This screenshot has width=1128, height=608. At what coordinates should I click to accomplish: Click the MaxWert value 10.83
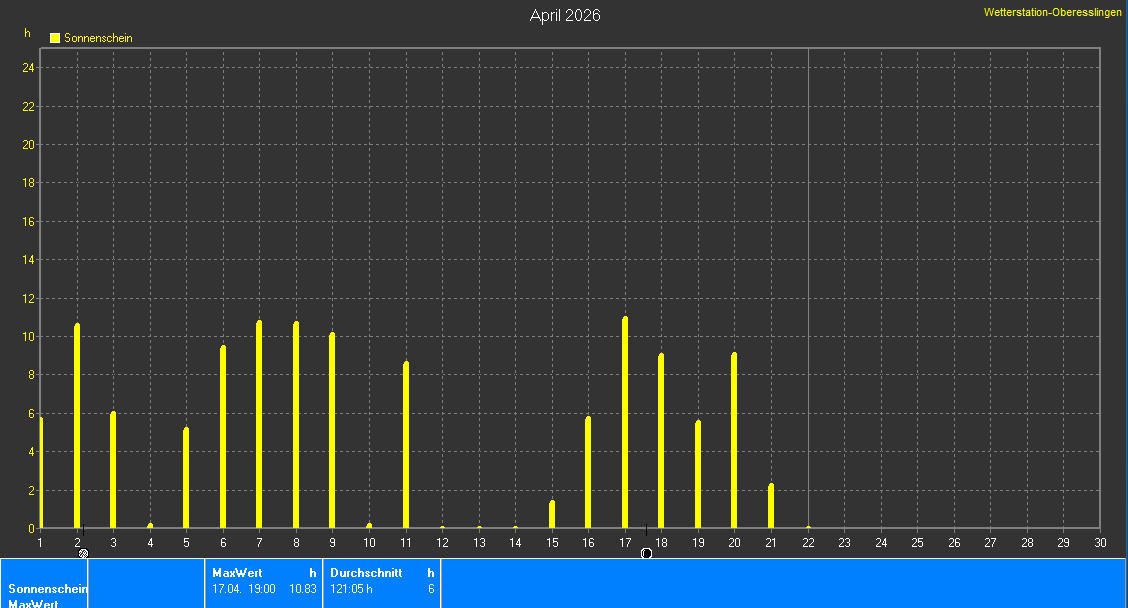point(303,589)
